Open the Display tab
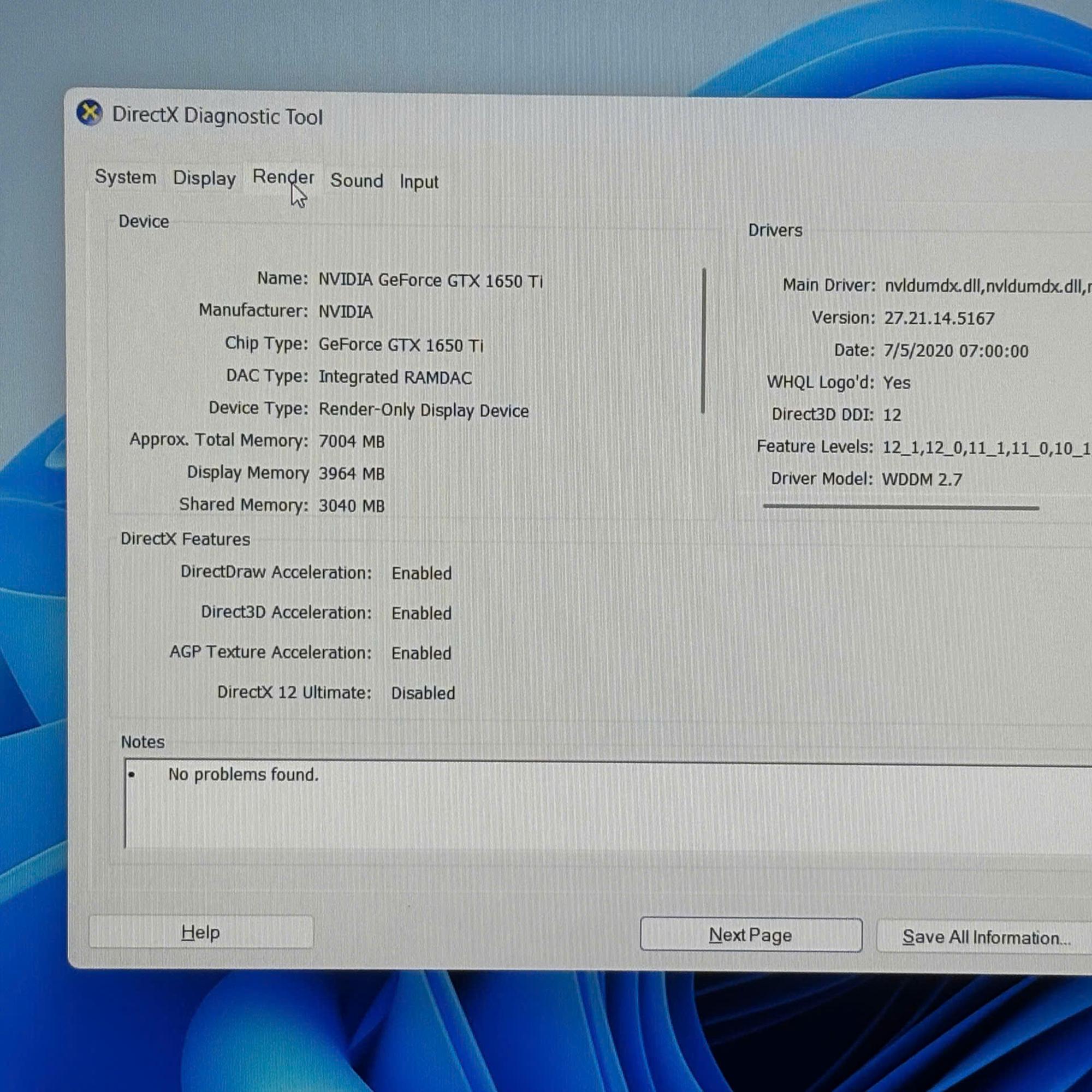1092x1092 pixels. click(x=205, y=178)
